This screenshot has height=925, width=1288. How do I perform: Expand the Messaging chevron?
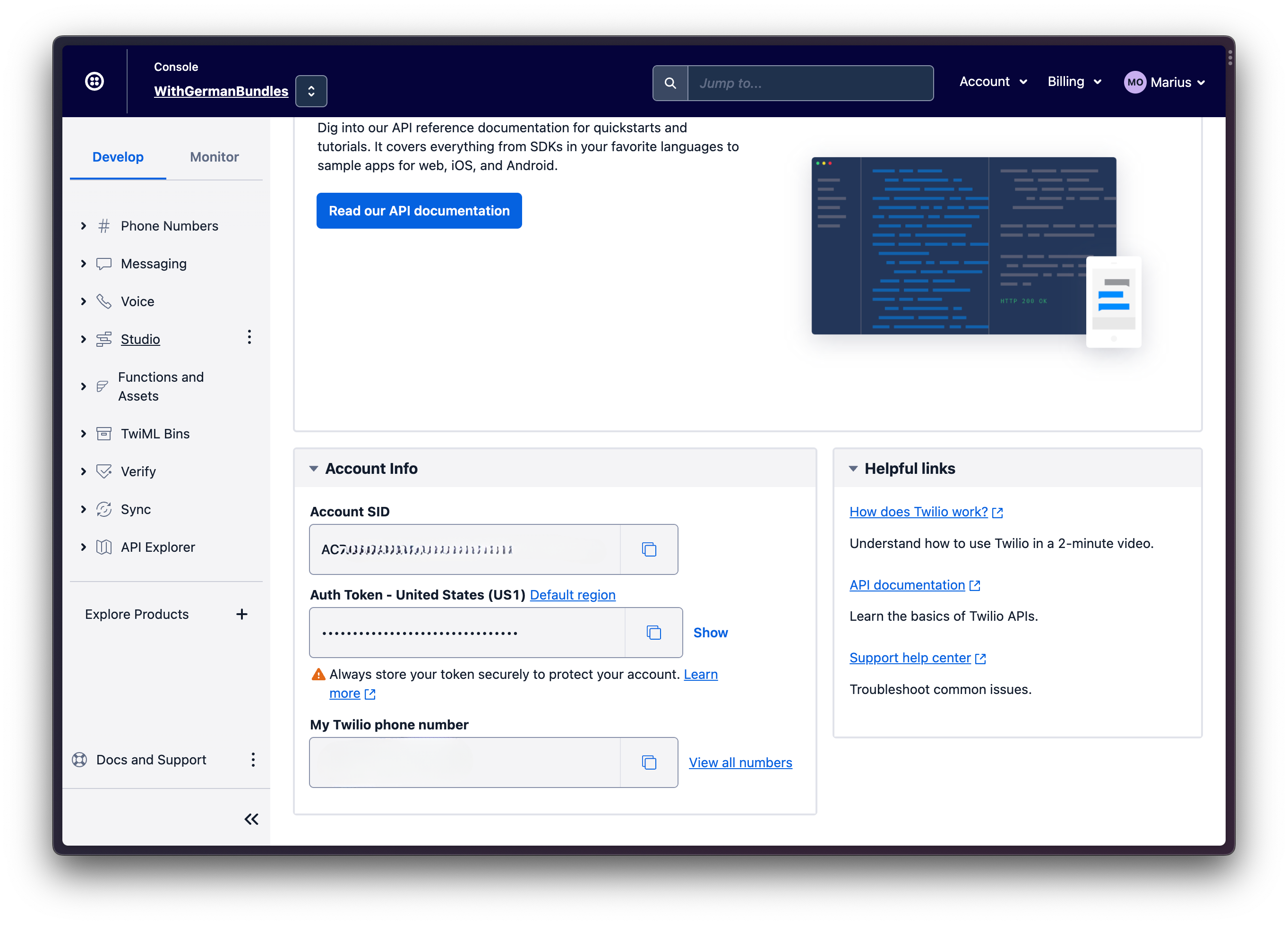click(84, 264)
